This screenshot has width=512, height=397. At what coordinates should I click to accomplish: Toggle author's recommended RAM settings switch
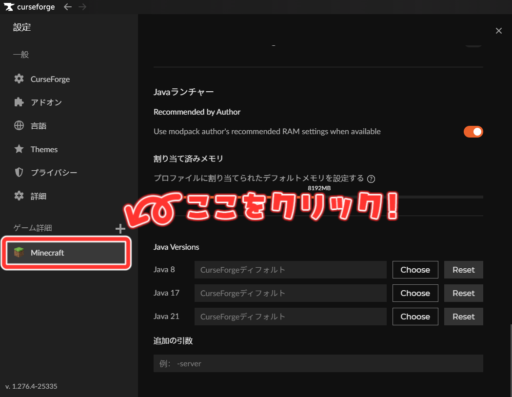click(473, 132)
